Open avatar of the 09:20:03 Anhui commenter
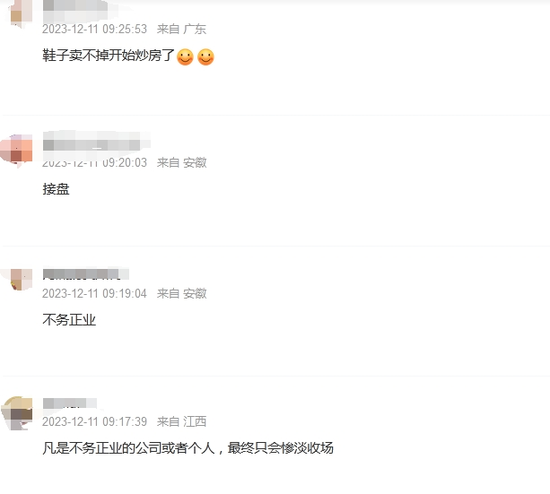This screenshot has width=550, height=494. [17, 151]
